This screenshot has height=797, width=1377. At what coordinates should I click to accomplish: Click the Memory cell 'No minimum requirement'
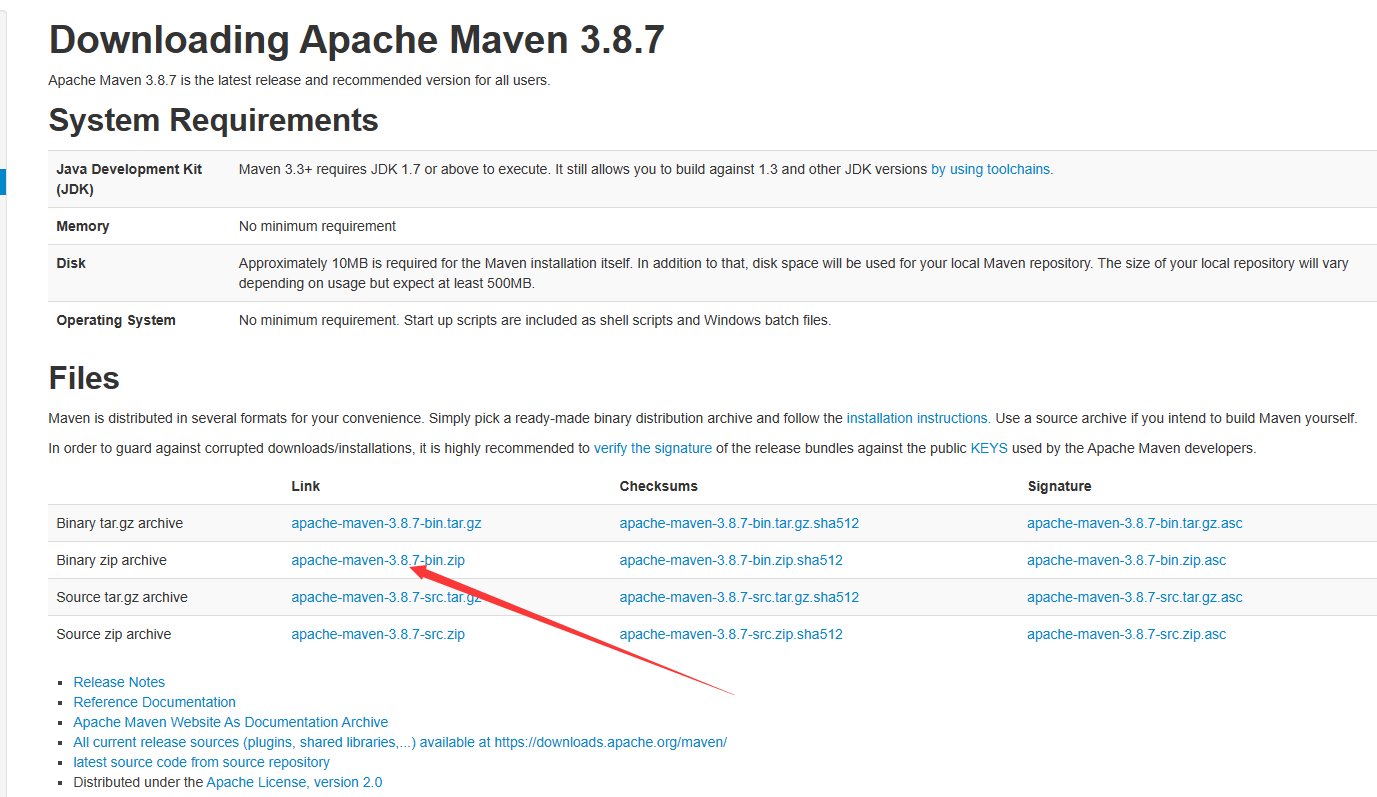click(x=317, y=226)
